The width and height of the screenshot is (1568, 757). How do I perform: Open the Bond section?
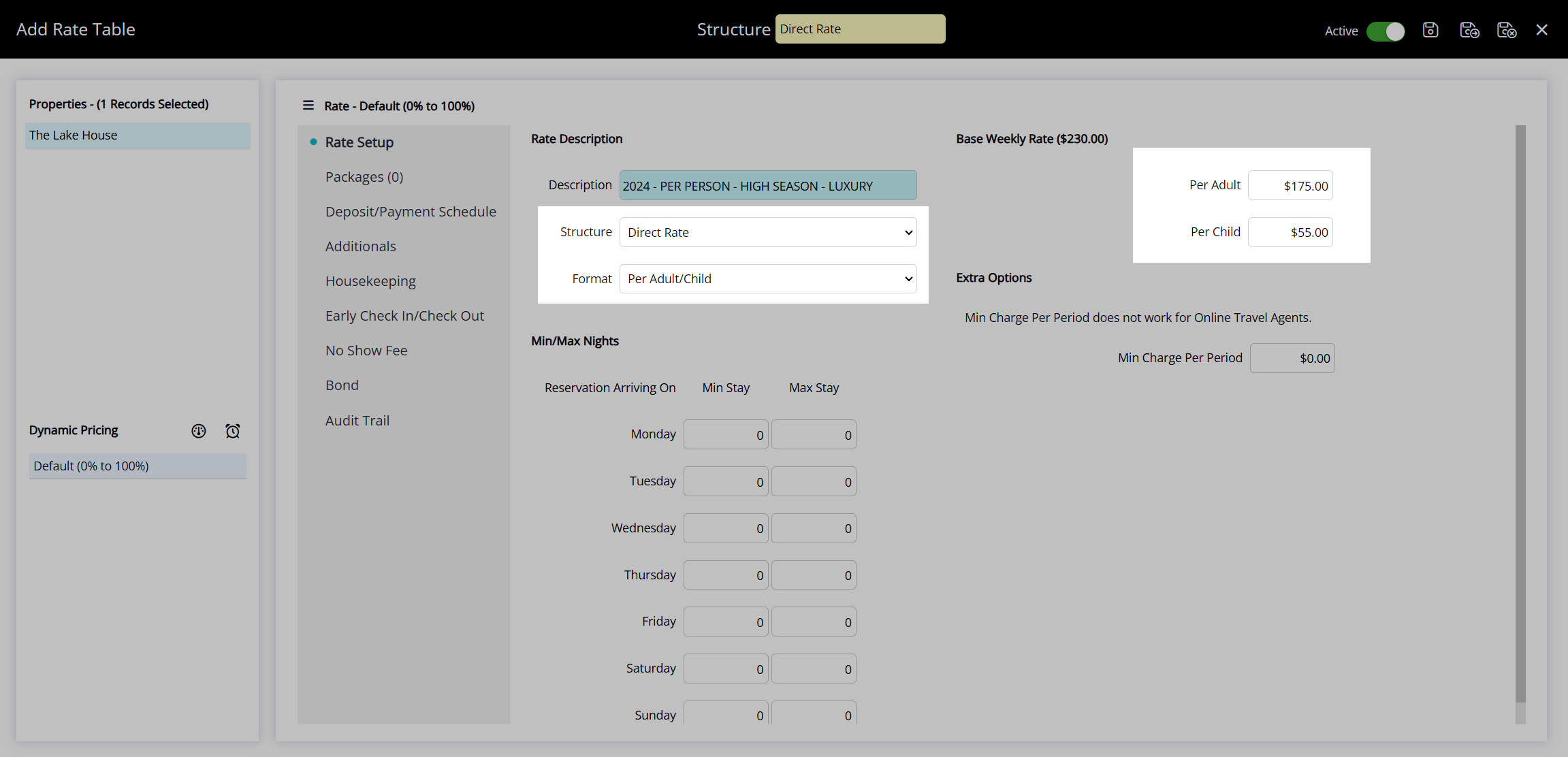[x=342, y=385]
